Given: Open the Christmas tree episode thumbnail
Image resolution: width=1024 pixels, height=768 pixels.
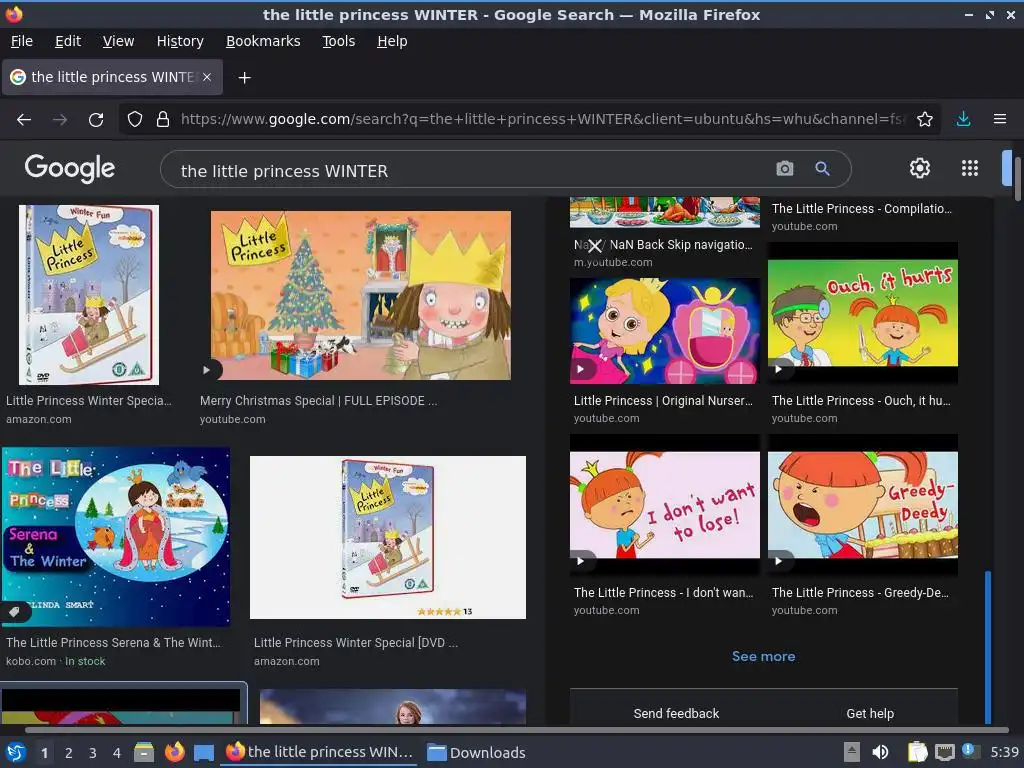Looking at the screenshot, I should click(x=360, y=295).
